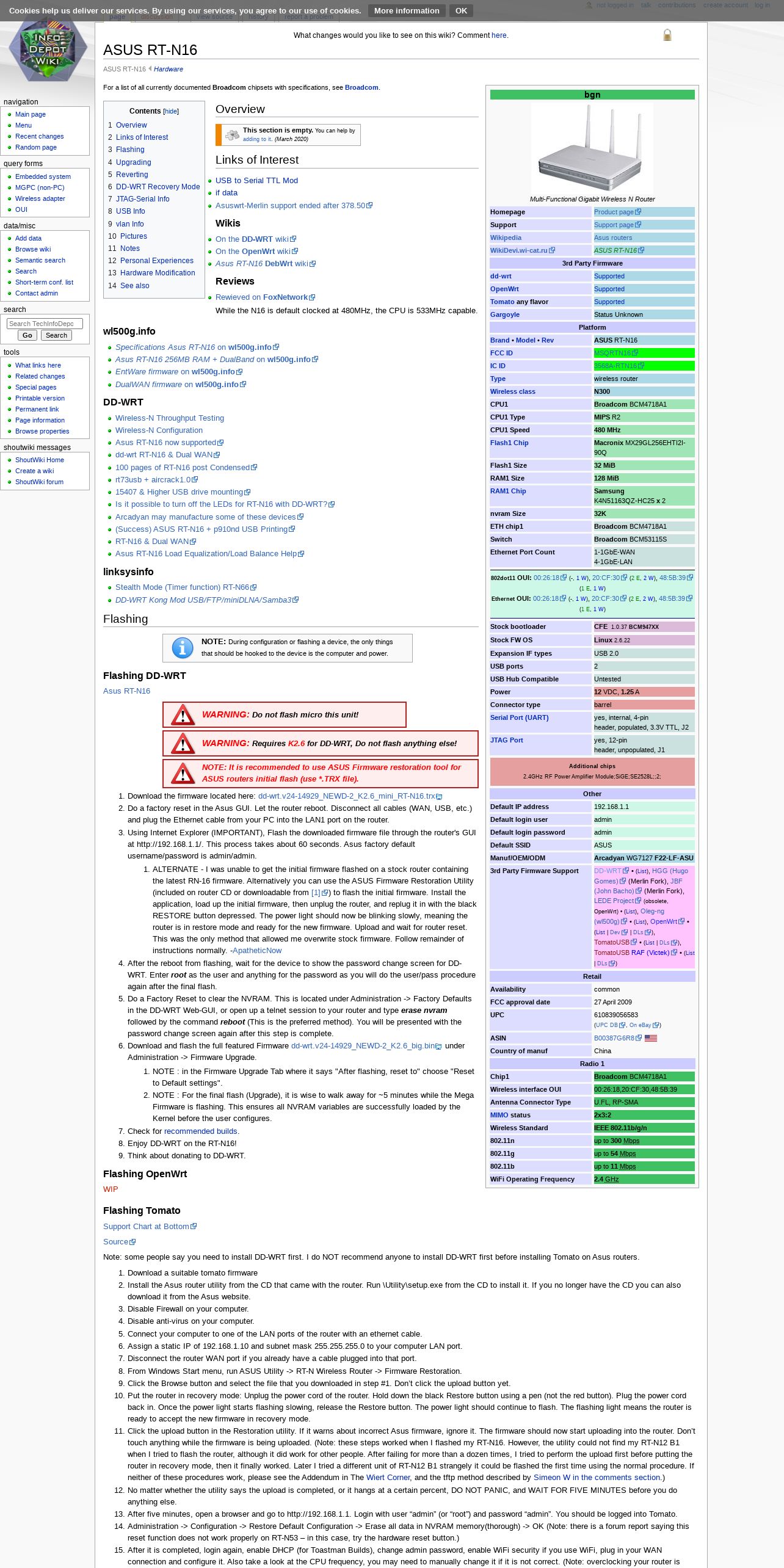Open ApatheticNow user link
Image resolution: width=784 pixels, height=1568 pixels.
pos(258,951)
